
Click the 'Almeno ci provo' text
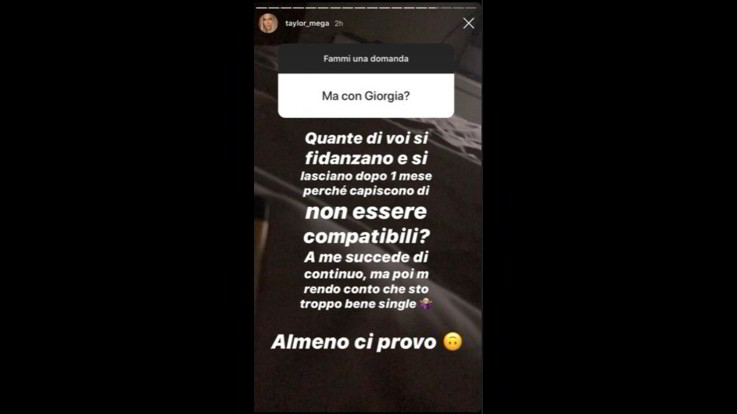[x=353, y=342]
